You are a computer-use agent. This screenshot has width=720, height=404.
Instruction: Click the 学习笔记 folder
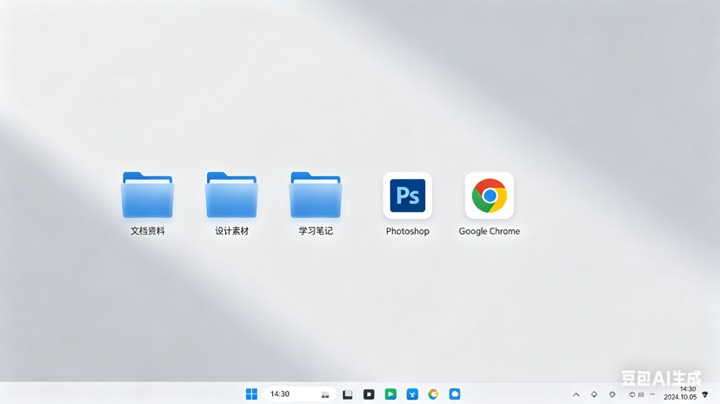point(315,195)
